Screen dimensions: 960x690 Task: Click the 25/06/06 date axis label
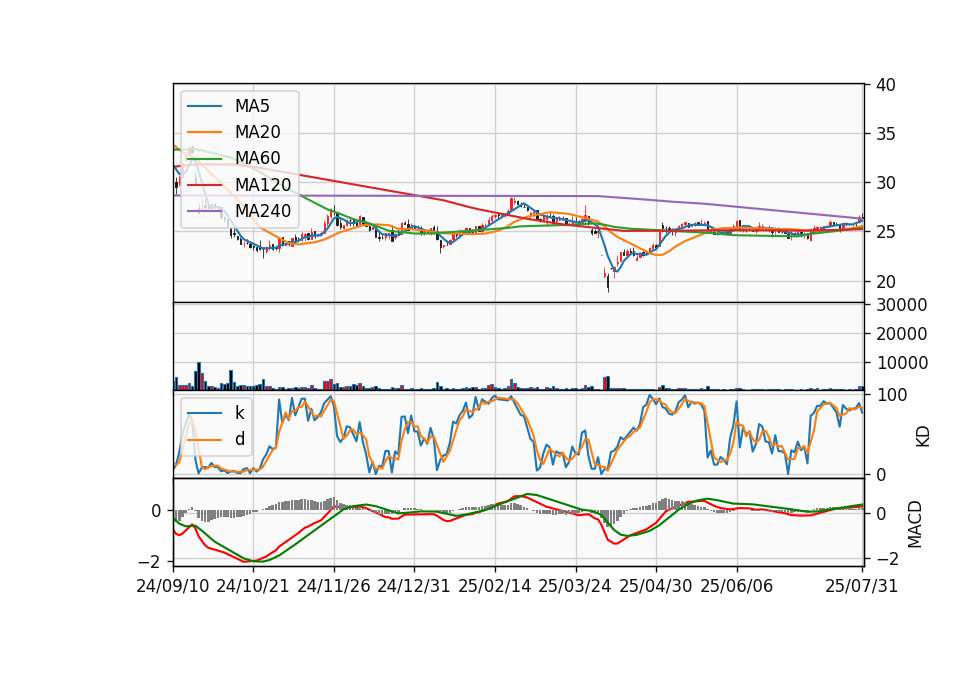click(737, 586)
